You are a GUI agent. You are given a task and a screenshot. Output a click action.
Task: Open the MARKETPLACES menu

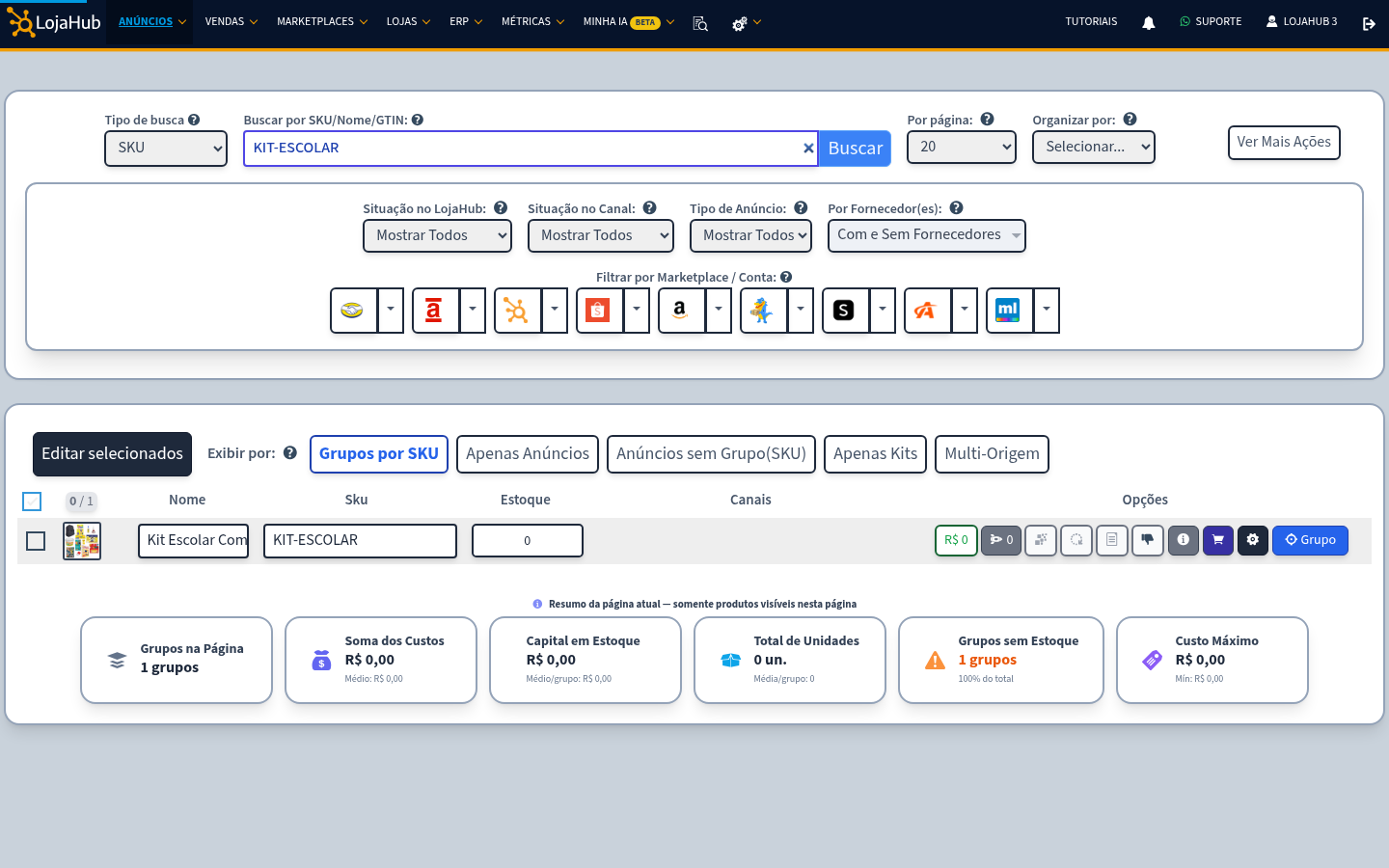click(322, 21)
